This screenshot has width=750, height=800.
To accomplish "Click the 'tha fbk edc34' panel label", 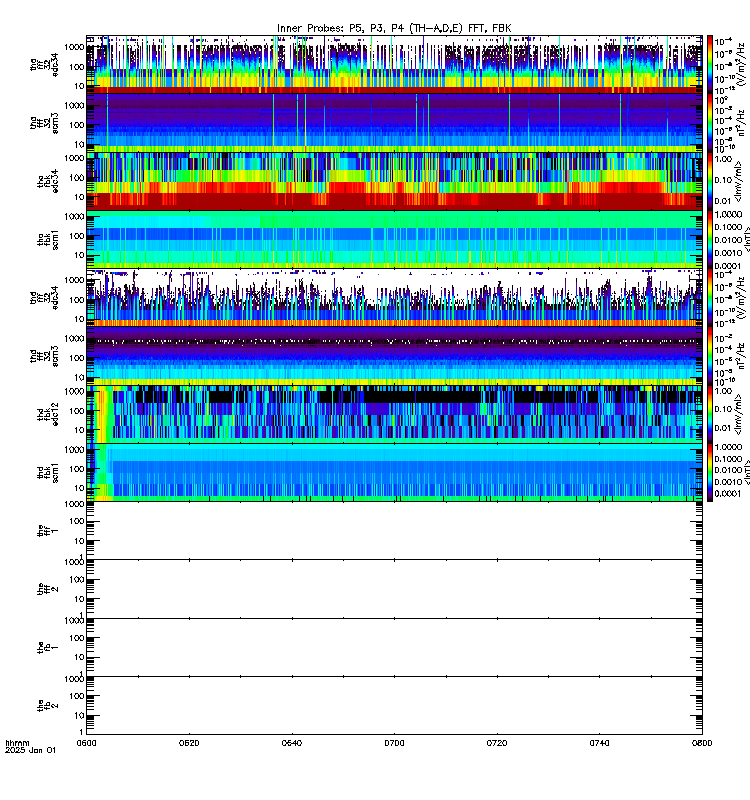I will (48, 181).
